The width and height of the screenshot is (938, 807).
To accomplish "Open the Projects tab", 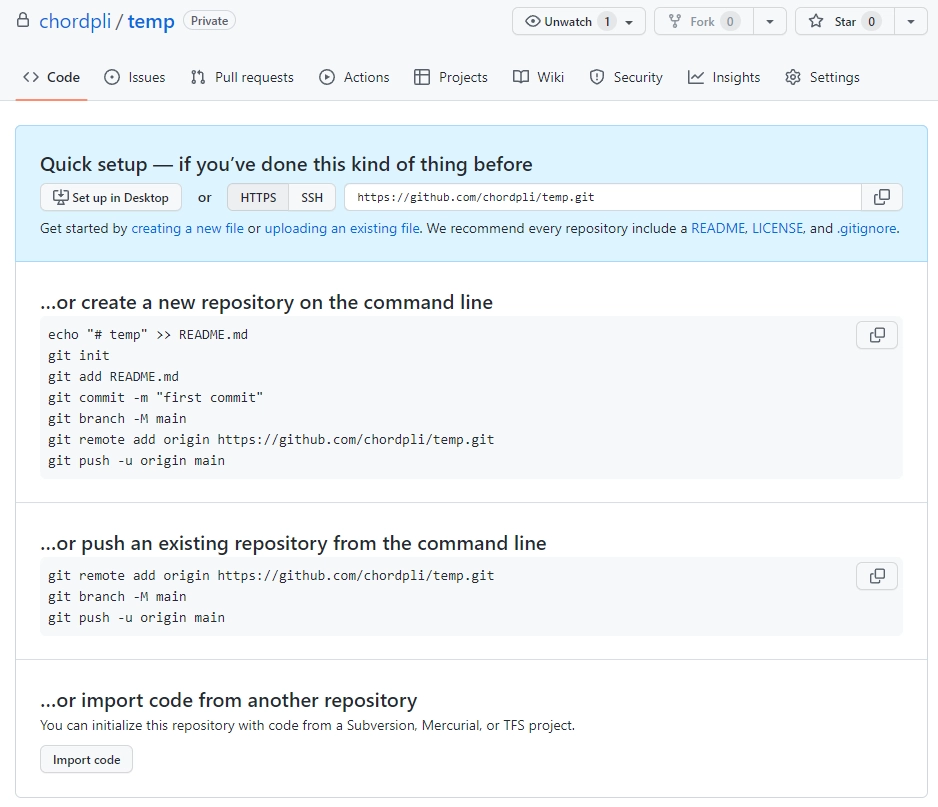I will 451,77.
